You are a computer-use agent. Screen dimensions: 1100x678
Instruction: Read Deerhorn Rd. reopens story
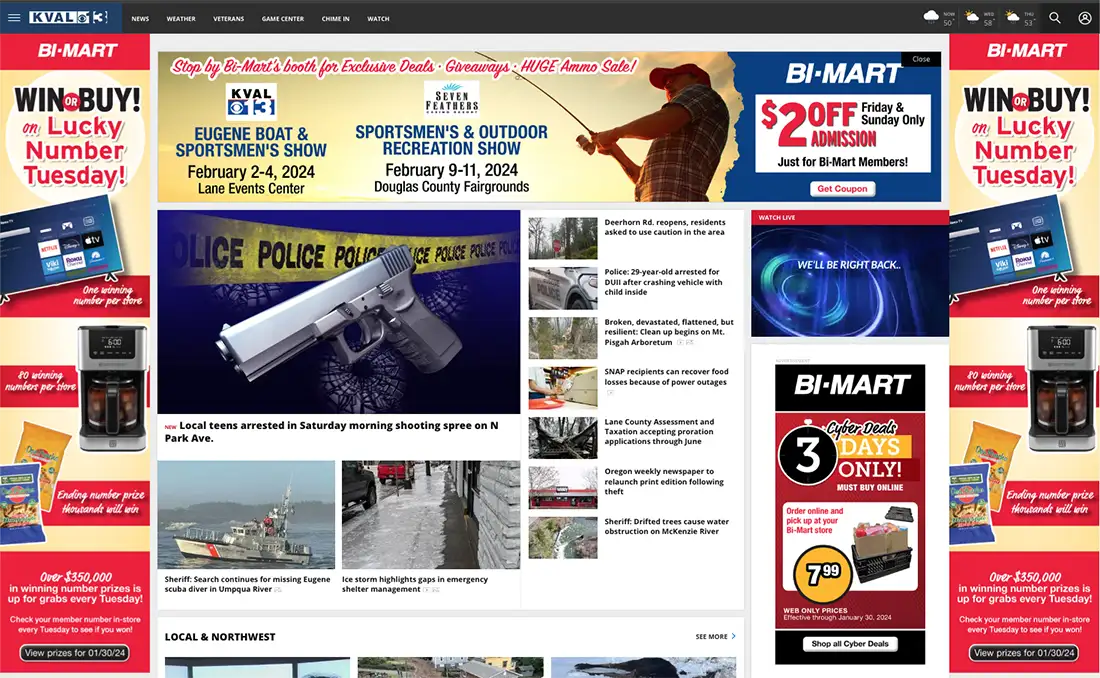(665, 227)
